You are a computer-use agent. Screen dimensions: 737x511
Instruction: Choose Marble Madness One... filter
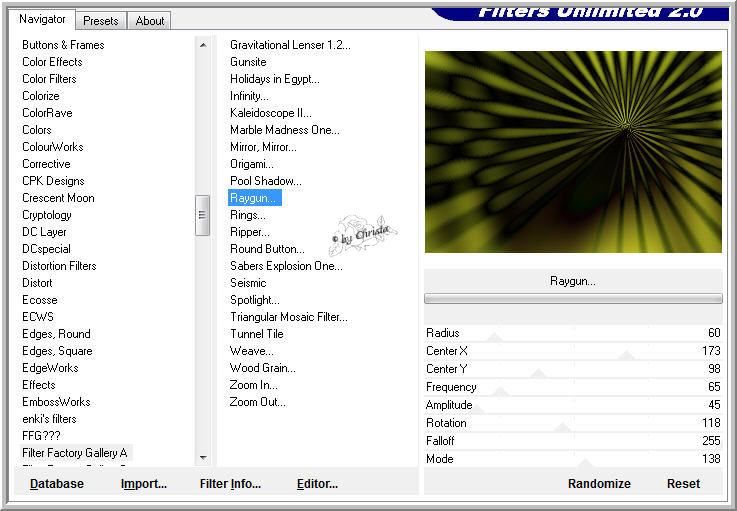(x=284, y=130)
